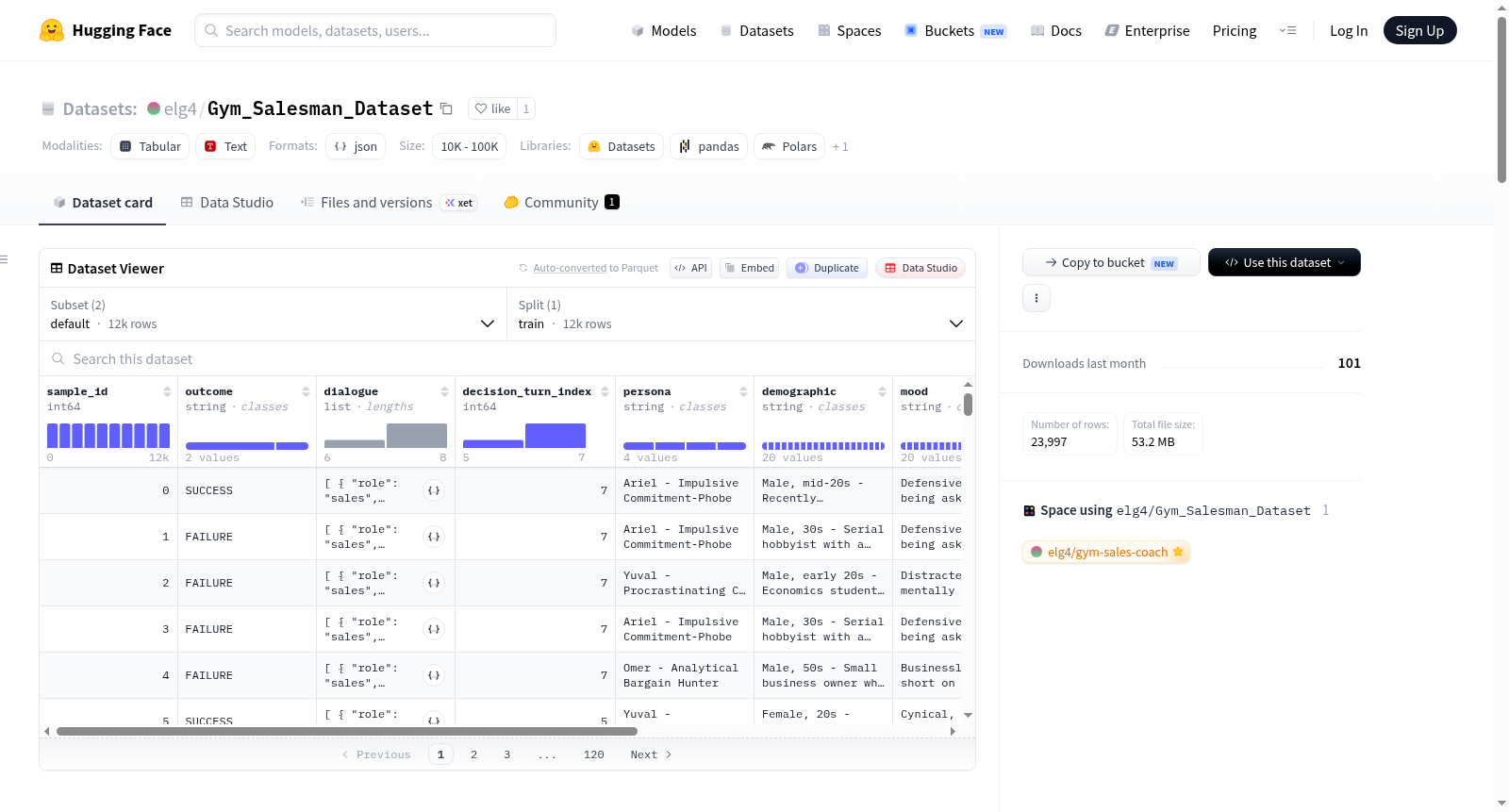Image resolution: width=1509 pixels, height=812 pixels.
Task: Click the Sign Up button
Action: coord(1420,30)
